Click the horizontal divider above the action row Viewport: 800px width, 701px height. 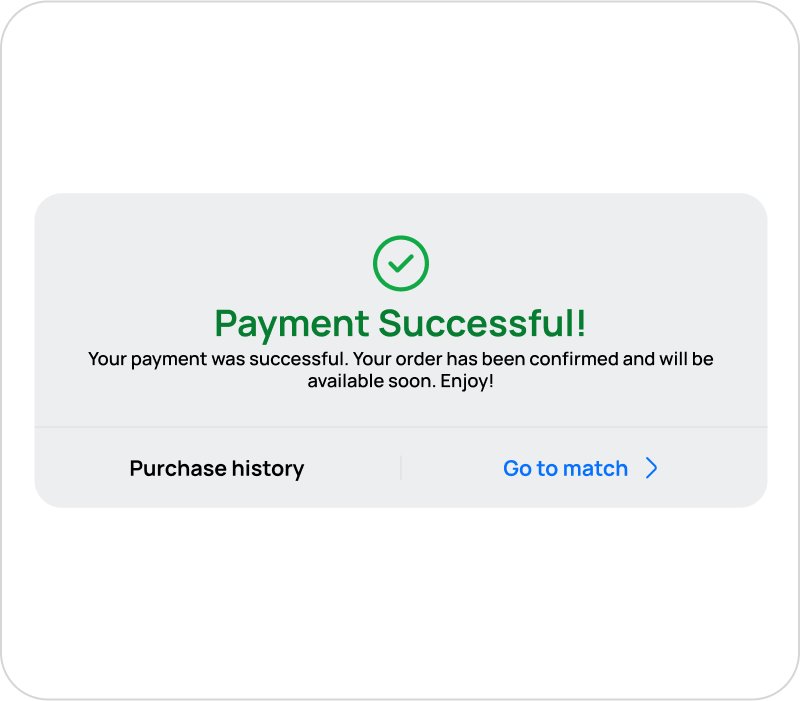(x=400, y=427)
